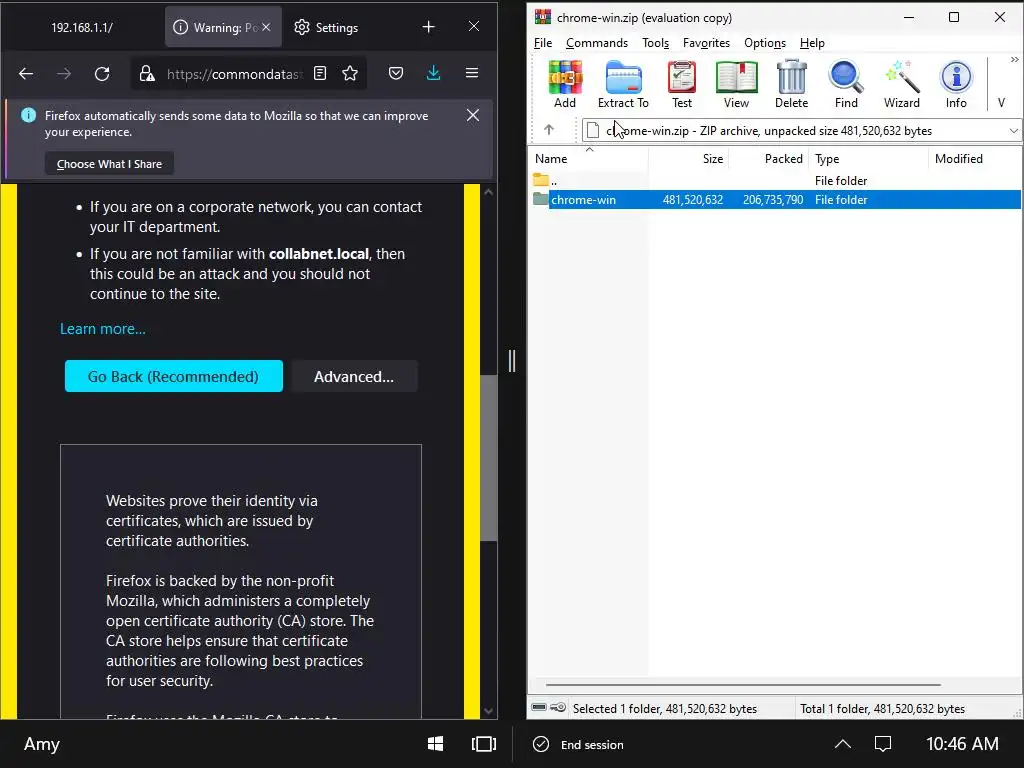Open the Tools menu
This screenshot has width=1024, height=768.
pyautogui.click(x=656, y=43)
